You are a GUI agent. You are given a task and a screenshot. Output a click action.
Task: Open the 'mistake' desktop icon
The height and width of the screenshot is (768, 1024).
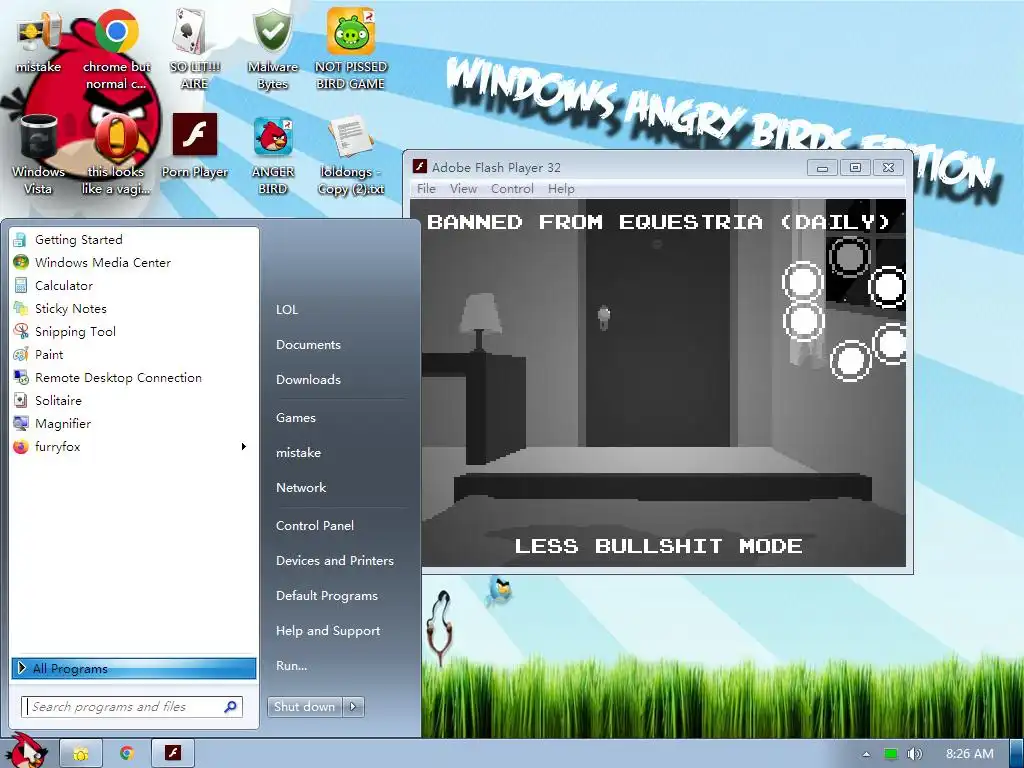point(39,42)
